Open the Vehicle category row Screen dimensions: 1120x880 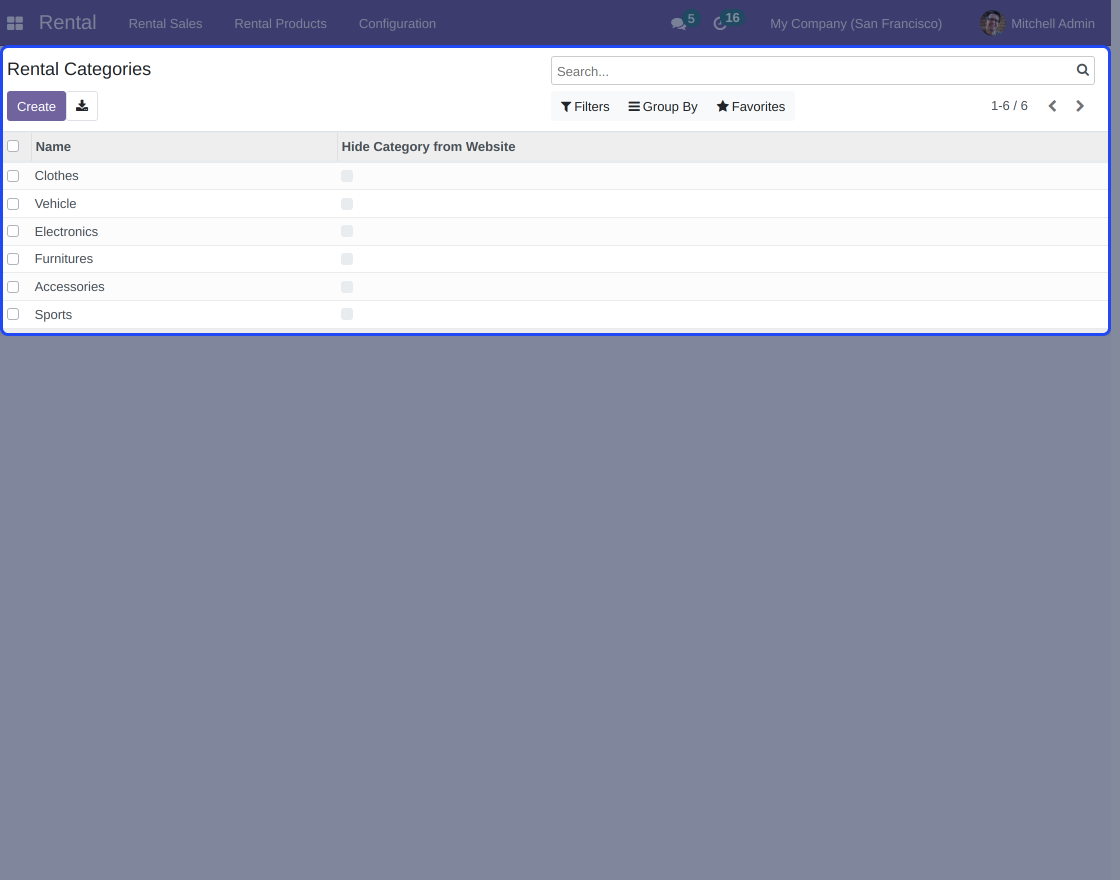pyautogui.click(x=556, y=204)
